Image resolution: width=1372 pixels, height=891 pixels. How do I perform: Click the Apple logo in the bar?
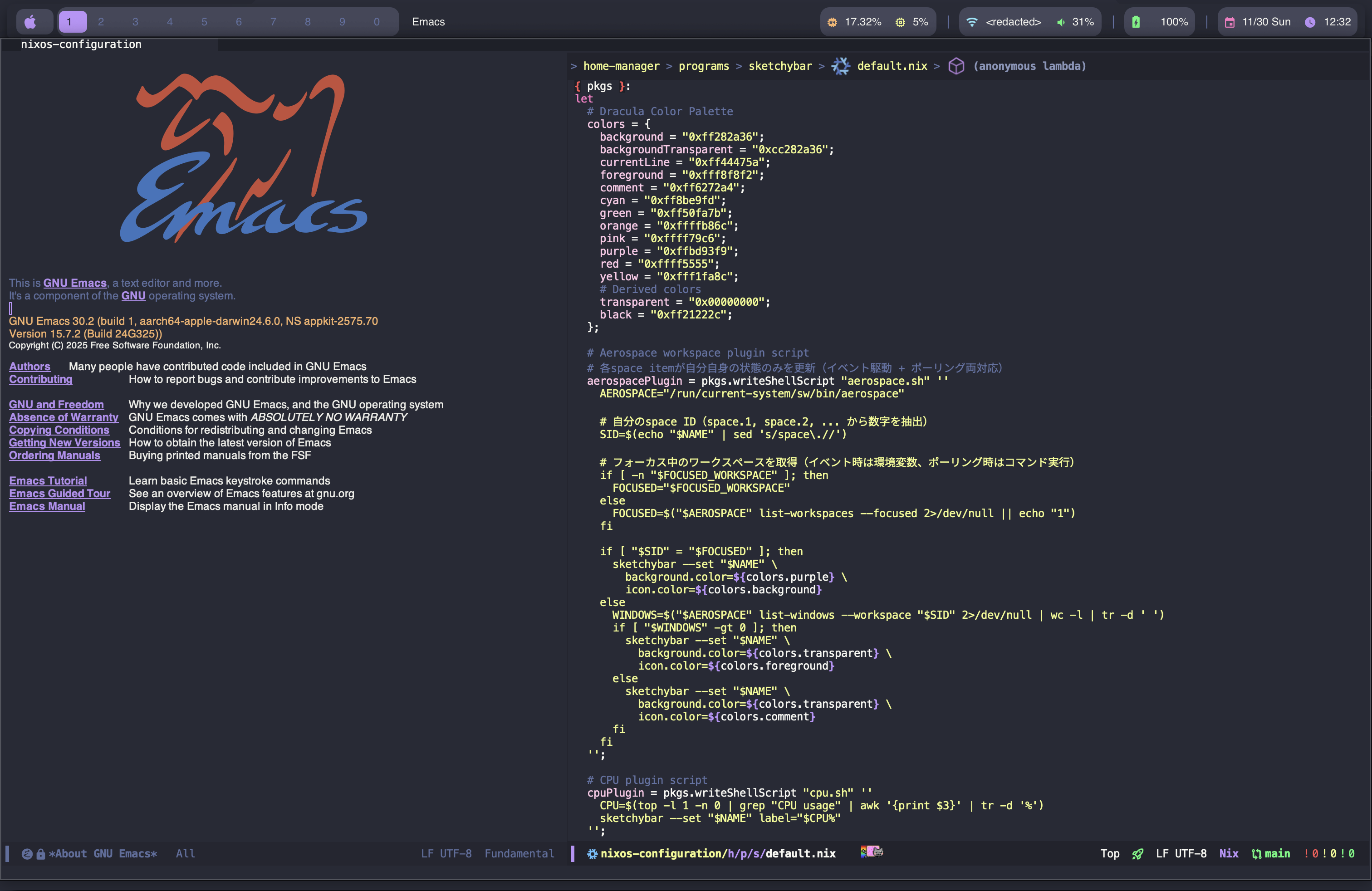[x=30, y=22]
